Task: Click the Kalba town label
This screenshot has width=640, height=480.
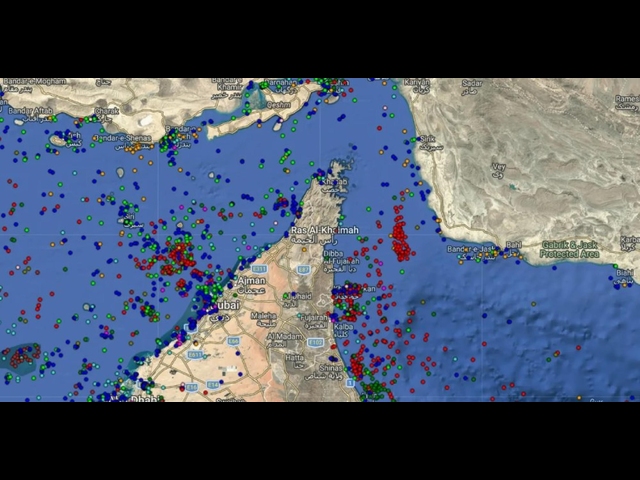Action: (x=342, y=326)
